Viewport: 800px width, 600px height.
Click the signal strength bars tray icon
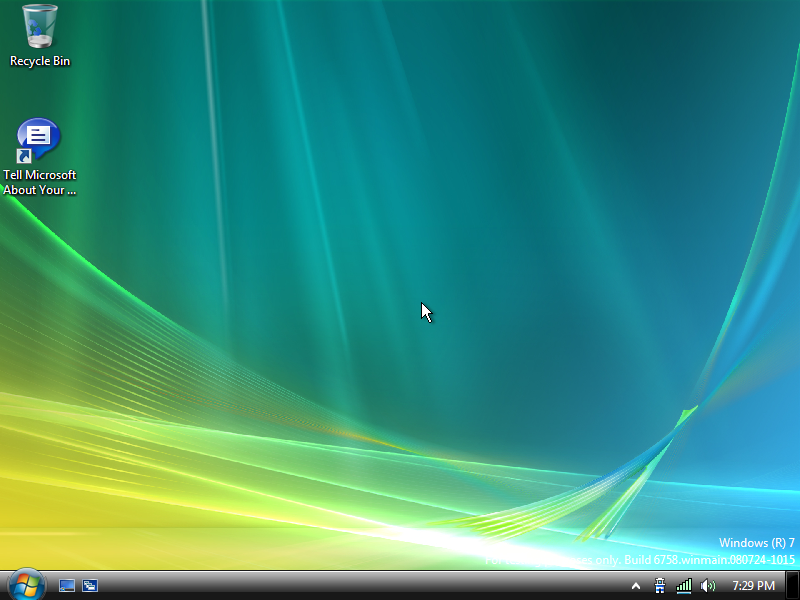684,586
